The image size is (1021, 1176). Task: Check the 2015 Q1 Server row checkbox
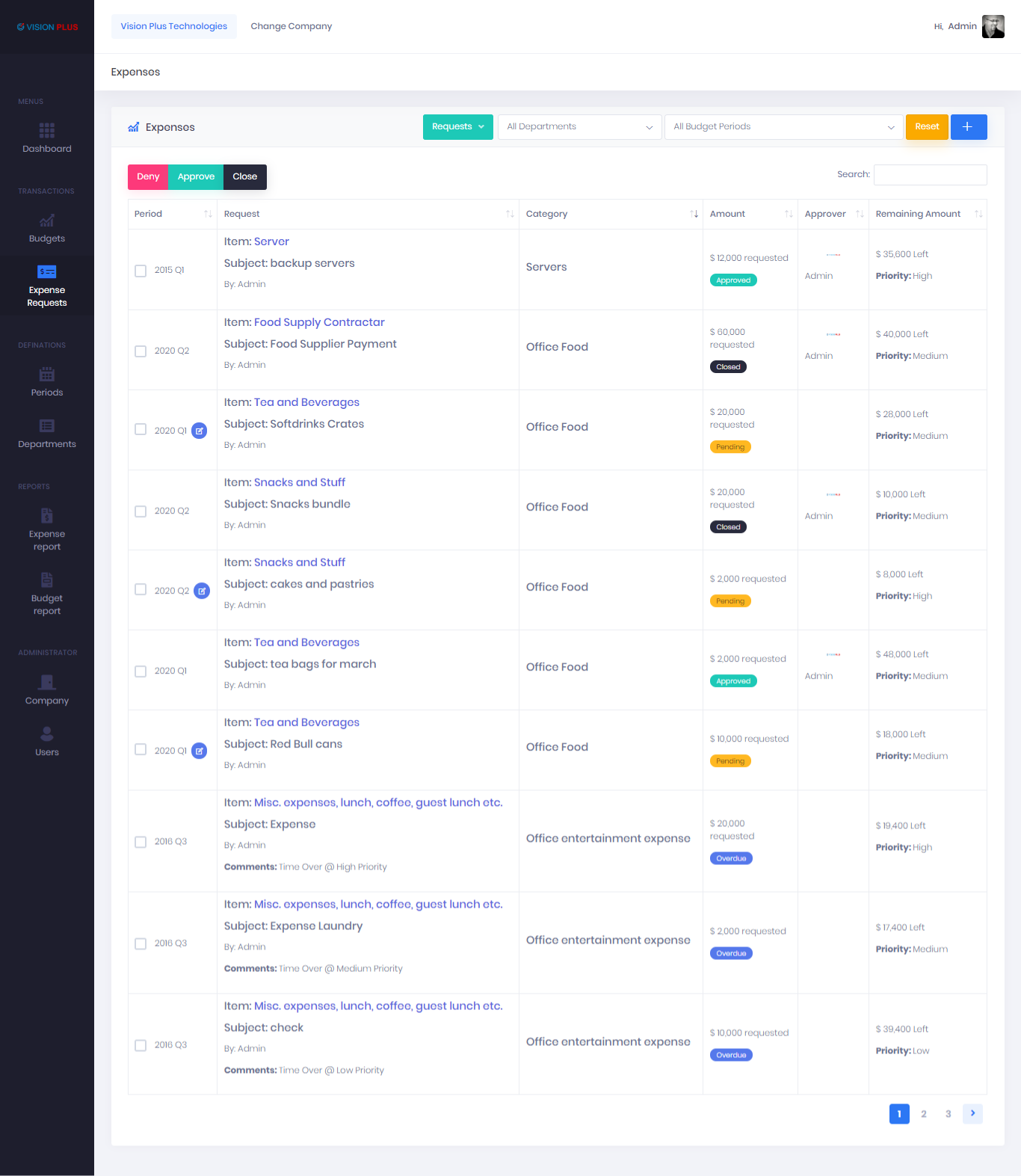tap(141, 271)
